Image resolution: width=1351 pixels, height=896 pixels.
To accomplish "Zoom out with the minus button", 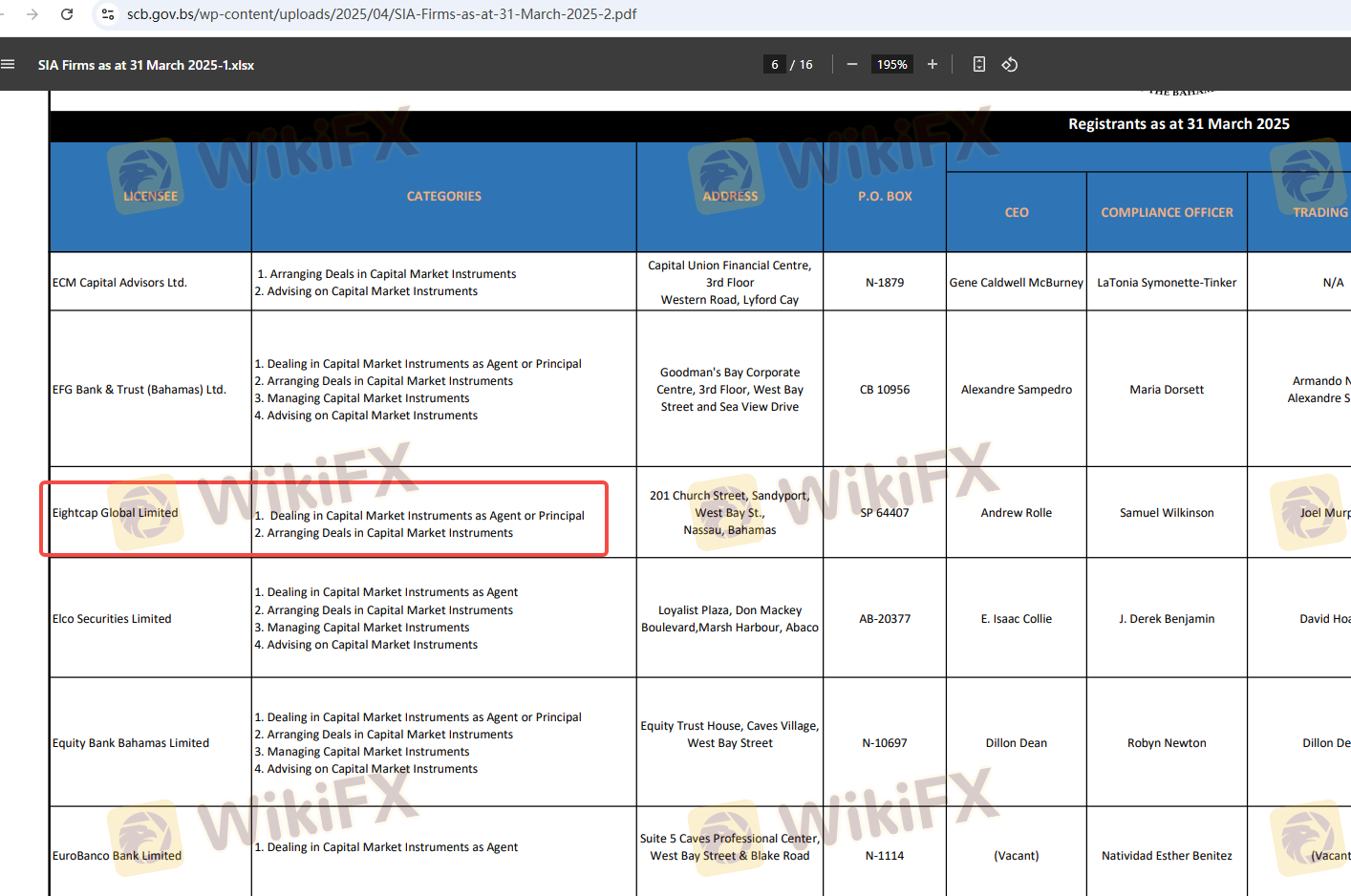I will click(x=851, y=65).
